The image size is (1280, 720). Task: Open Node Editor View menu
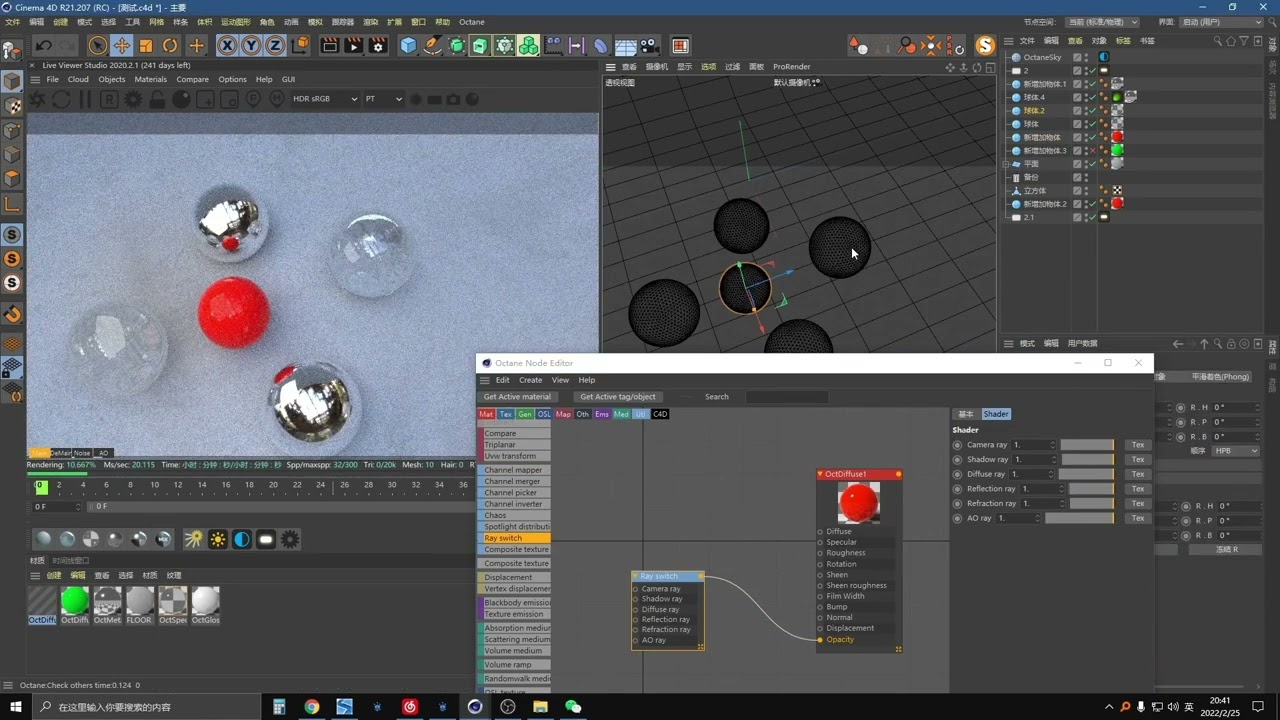560,380
